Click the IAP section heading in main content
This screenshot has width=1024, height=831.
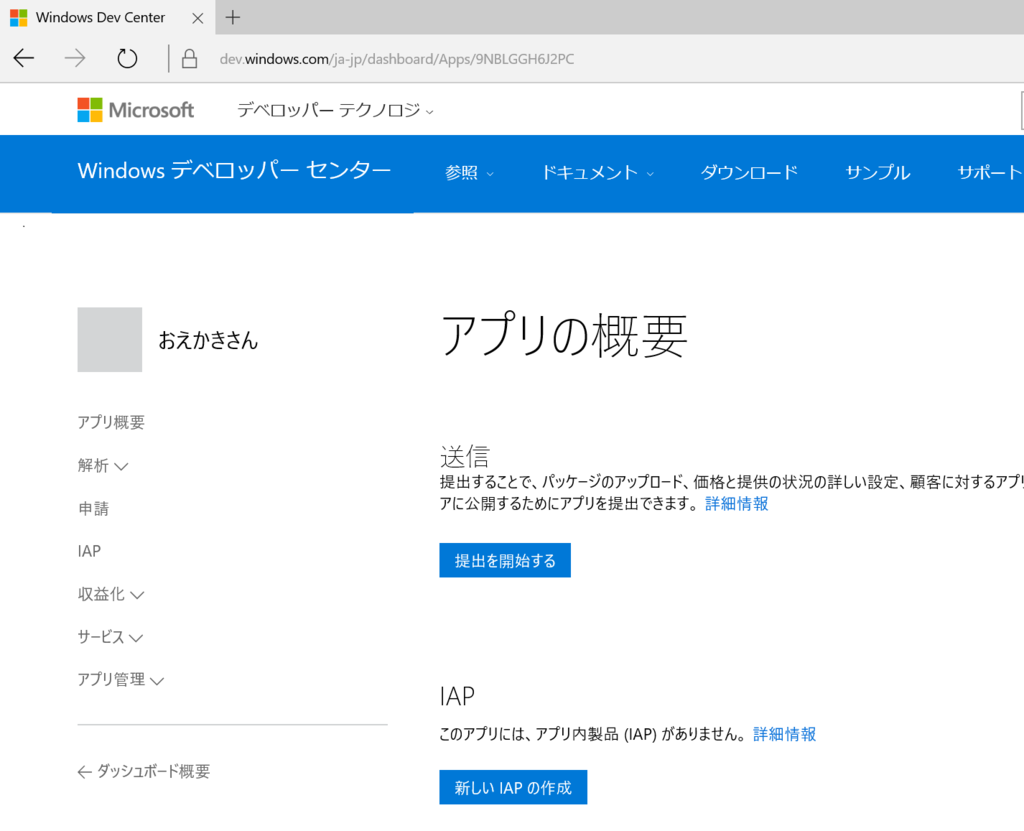(457, 696)
